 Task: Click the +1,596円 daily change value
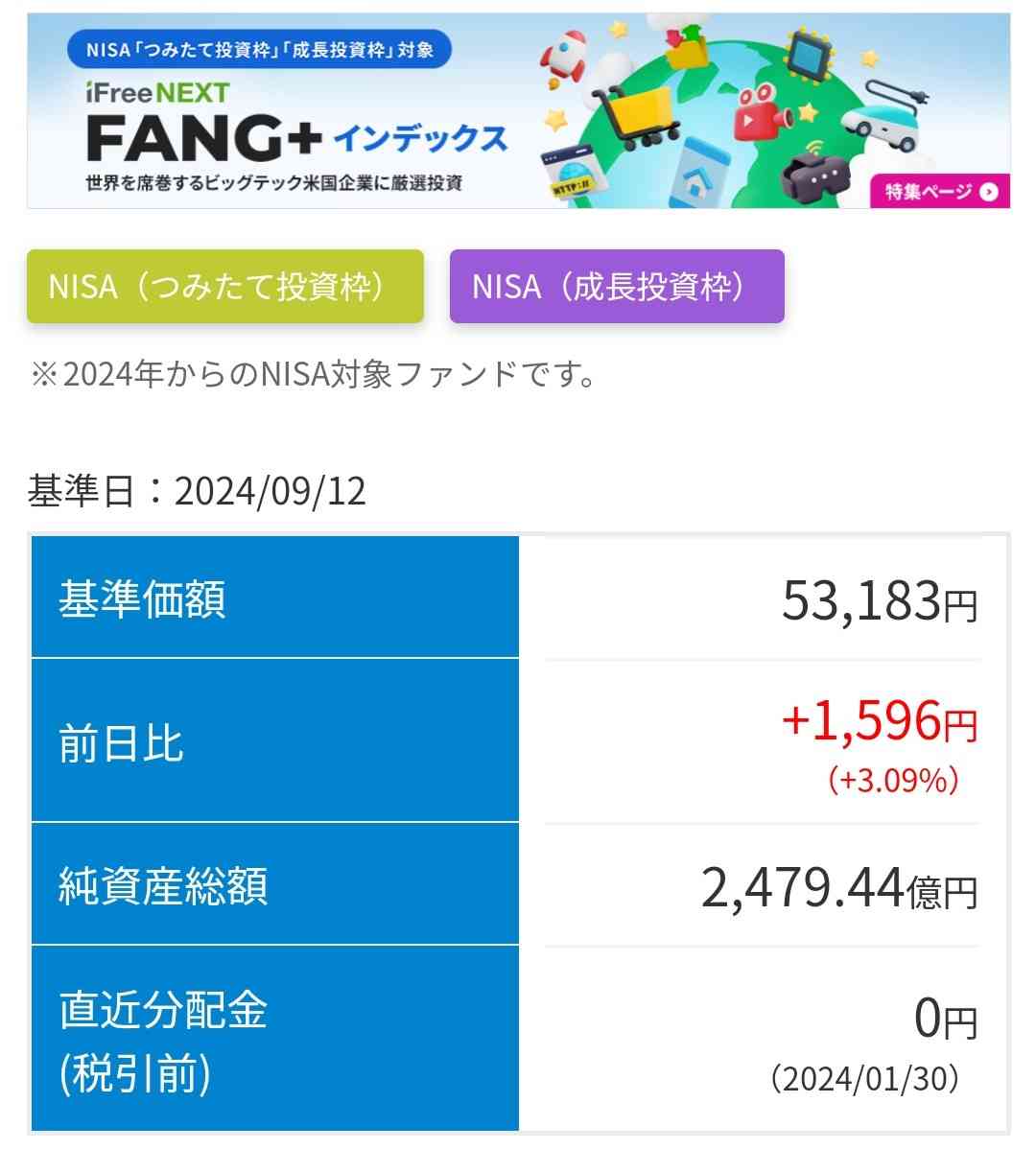pos(880,720)
